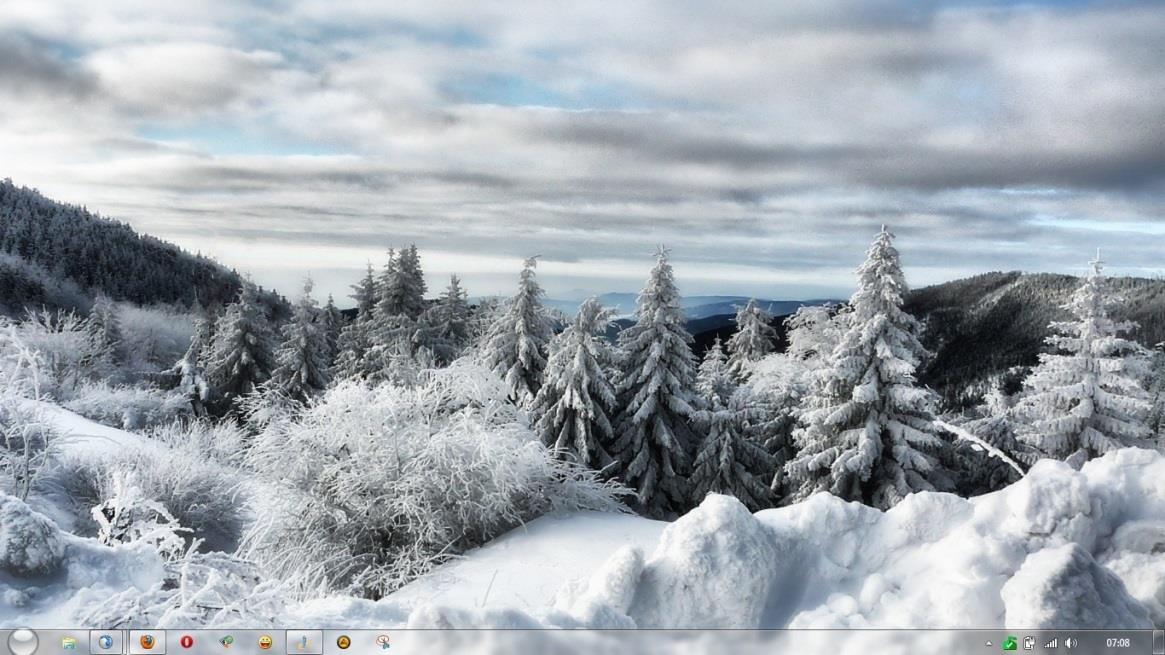Open the Start menu orb
1165x655 pixels.
(22, 642)
